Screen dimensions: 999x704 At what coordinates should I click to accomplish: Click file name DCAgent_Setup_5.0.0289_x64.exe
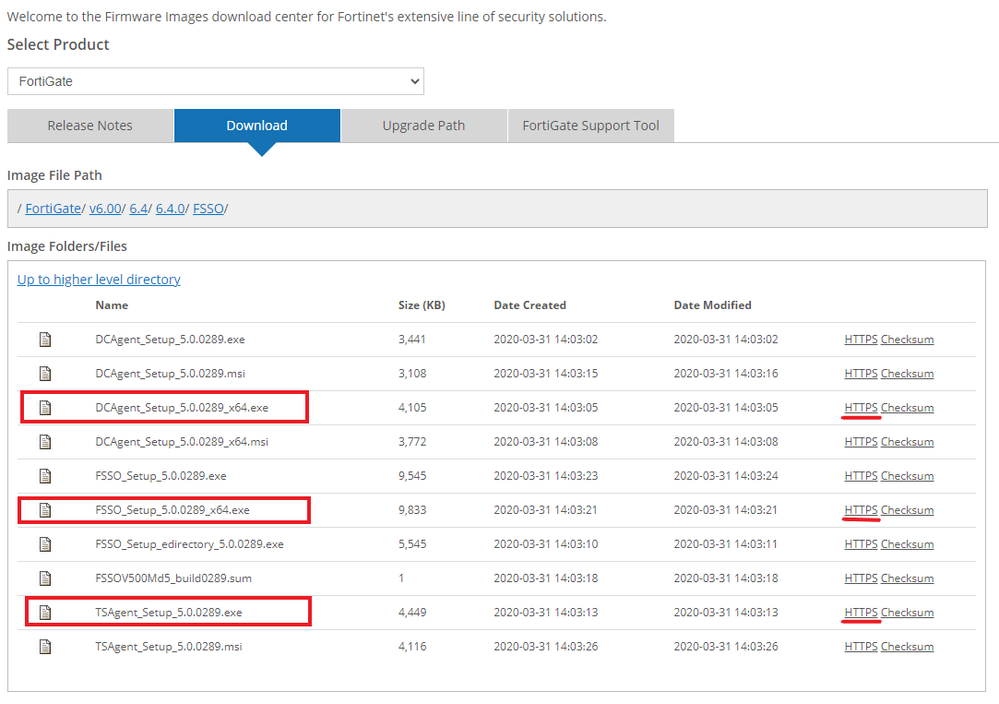click(182, 408)
